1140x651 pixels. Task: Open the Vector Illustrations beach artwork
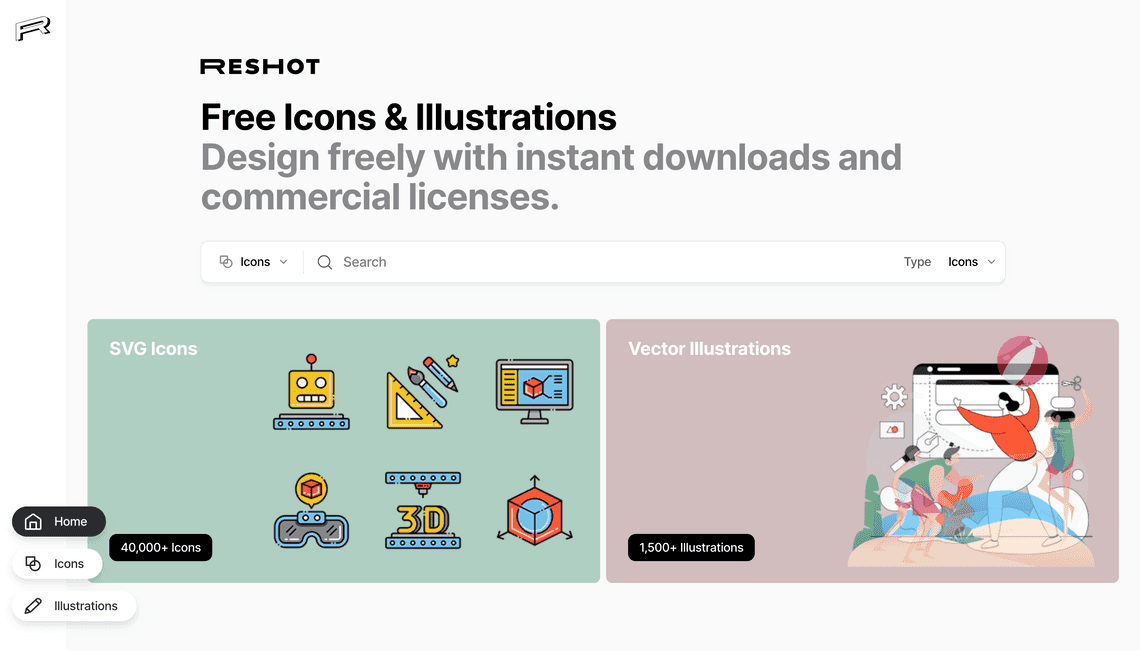coord(970,452)
